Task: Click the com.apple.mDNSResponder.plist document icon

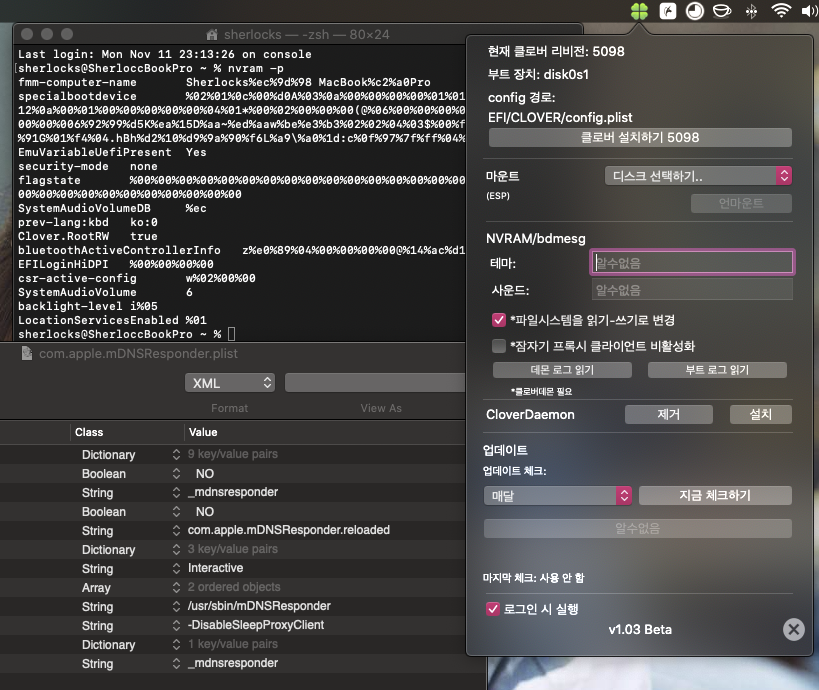Action: tap(27, 354)
